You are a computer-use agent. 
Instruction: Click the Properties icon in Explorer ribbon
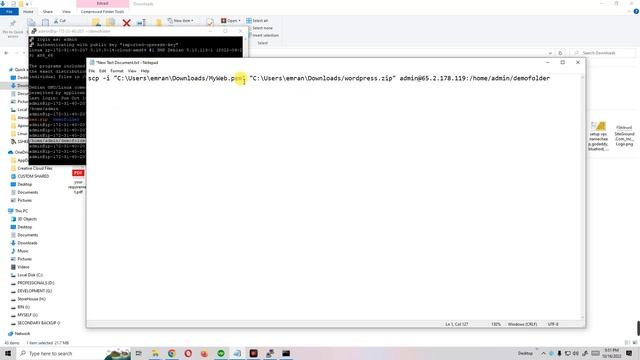(210, 22)
